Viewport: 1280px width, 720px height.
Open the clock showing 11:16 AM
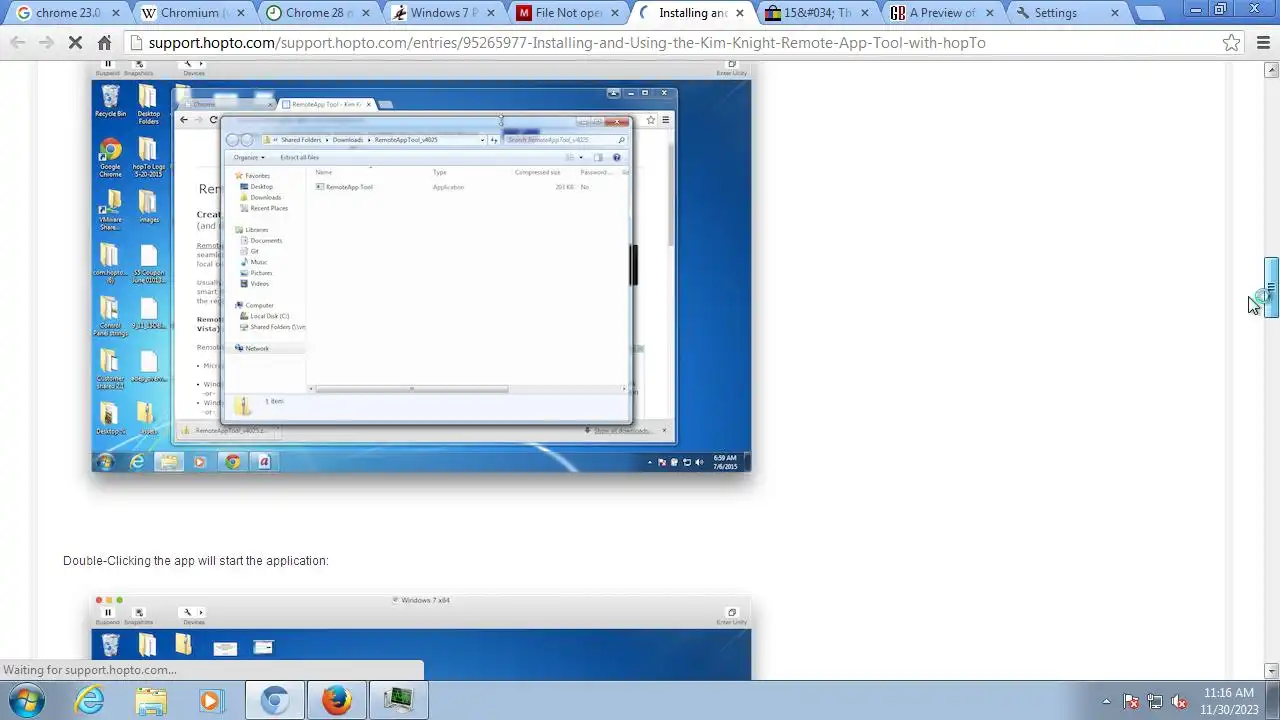[1227, 700]
